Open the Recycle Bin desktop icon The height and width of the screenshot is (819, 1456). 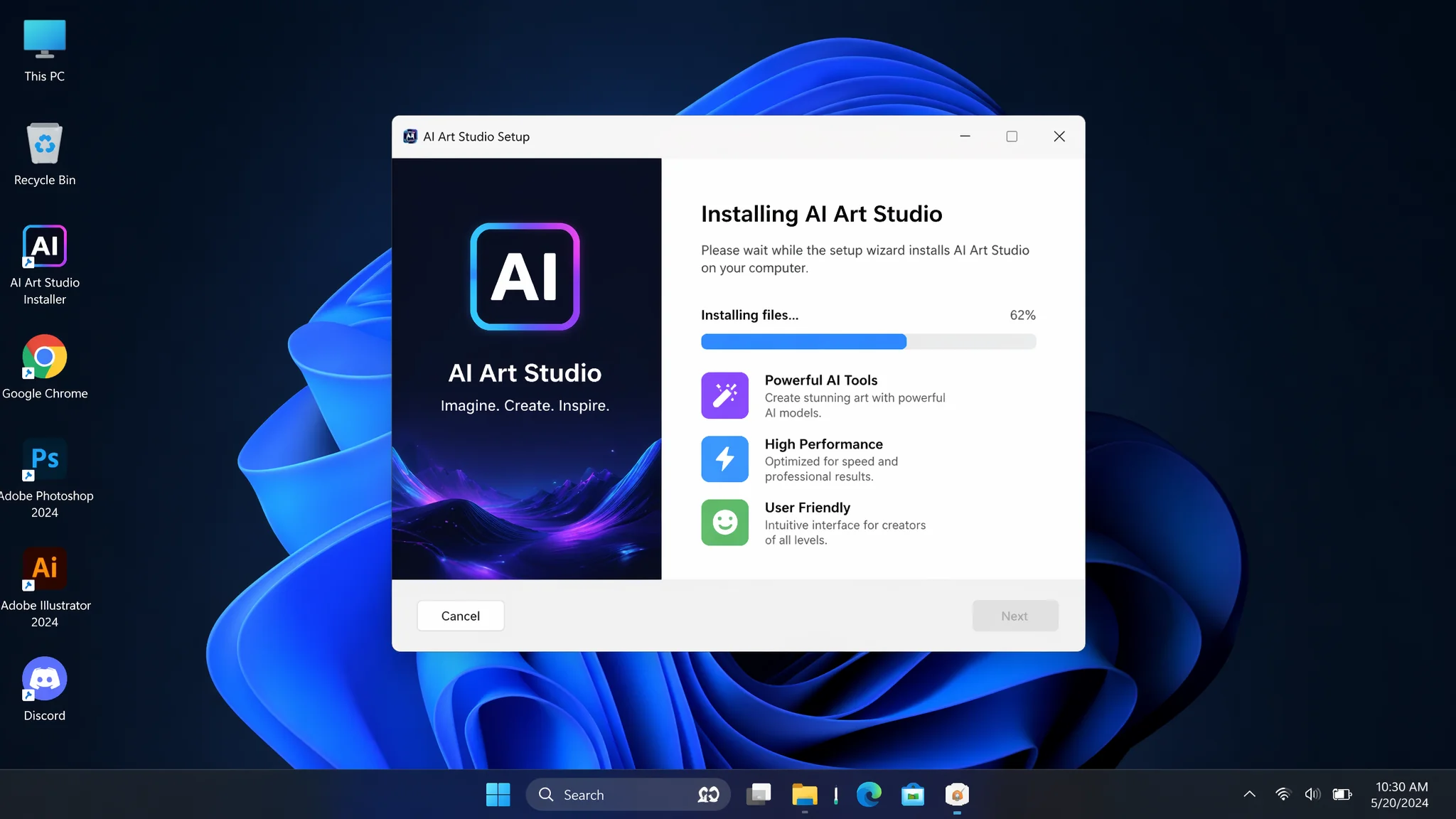tap(45, 154)
